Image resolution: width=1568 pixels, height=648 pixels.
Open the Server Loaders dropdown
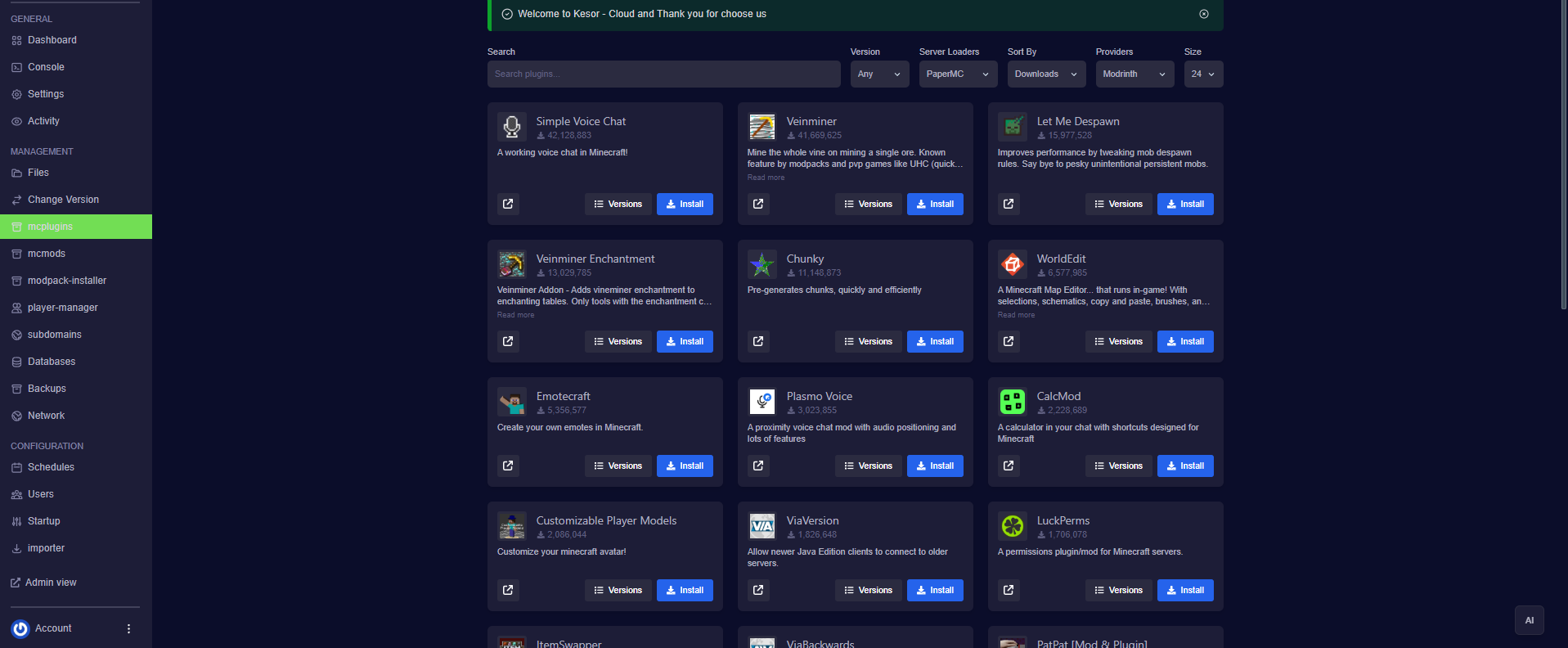coord(959,74)
